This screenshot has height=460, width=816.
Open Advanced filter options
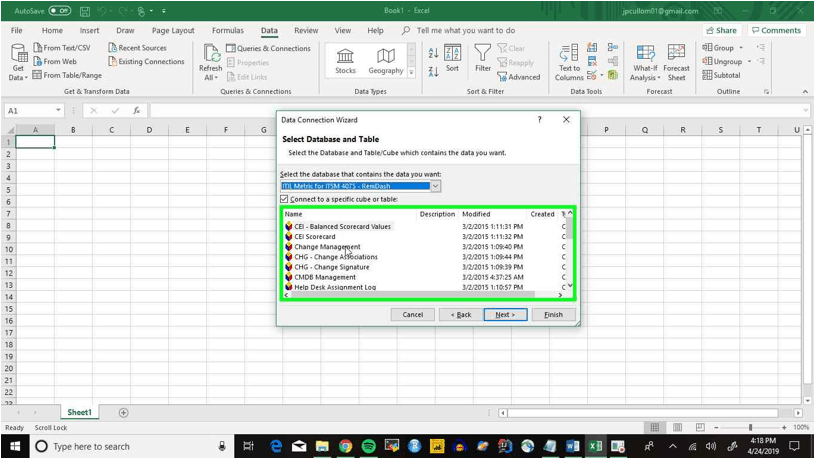tap(519, 77)
